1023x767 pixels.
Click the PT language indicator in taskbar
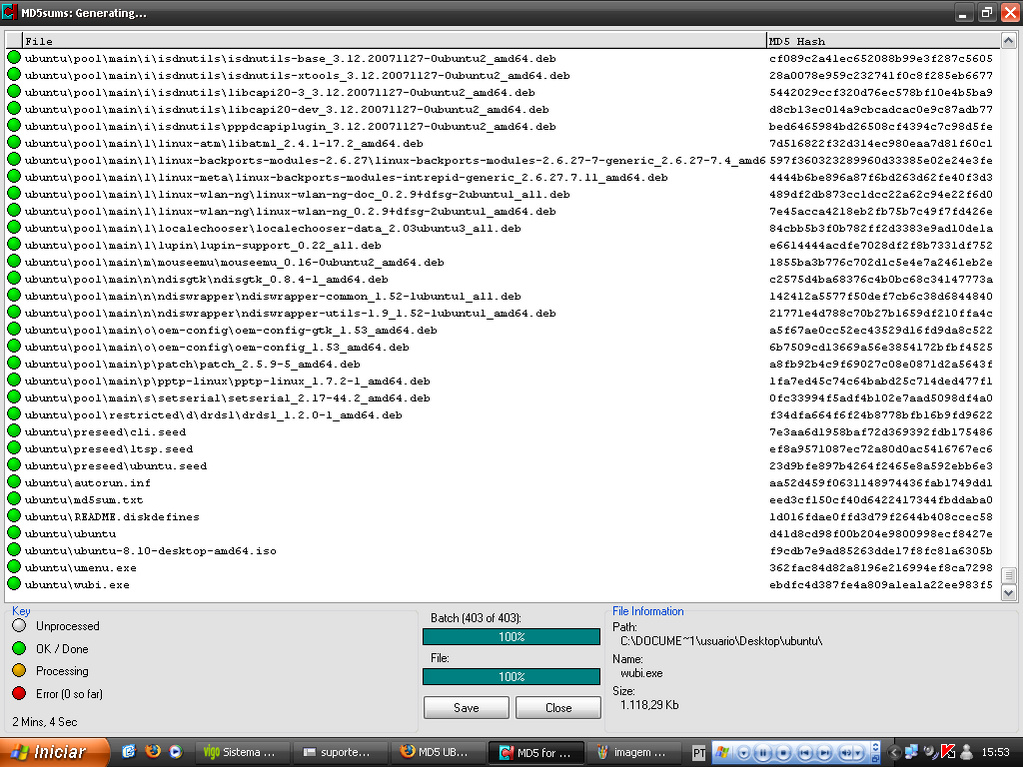tap(699, 753)
